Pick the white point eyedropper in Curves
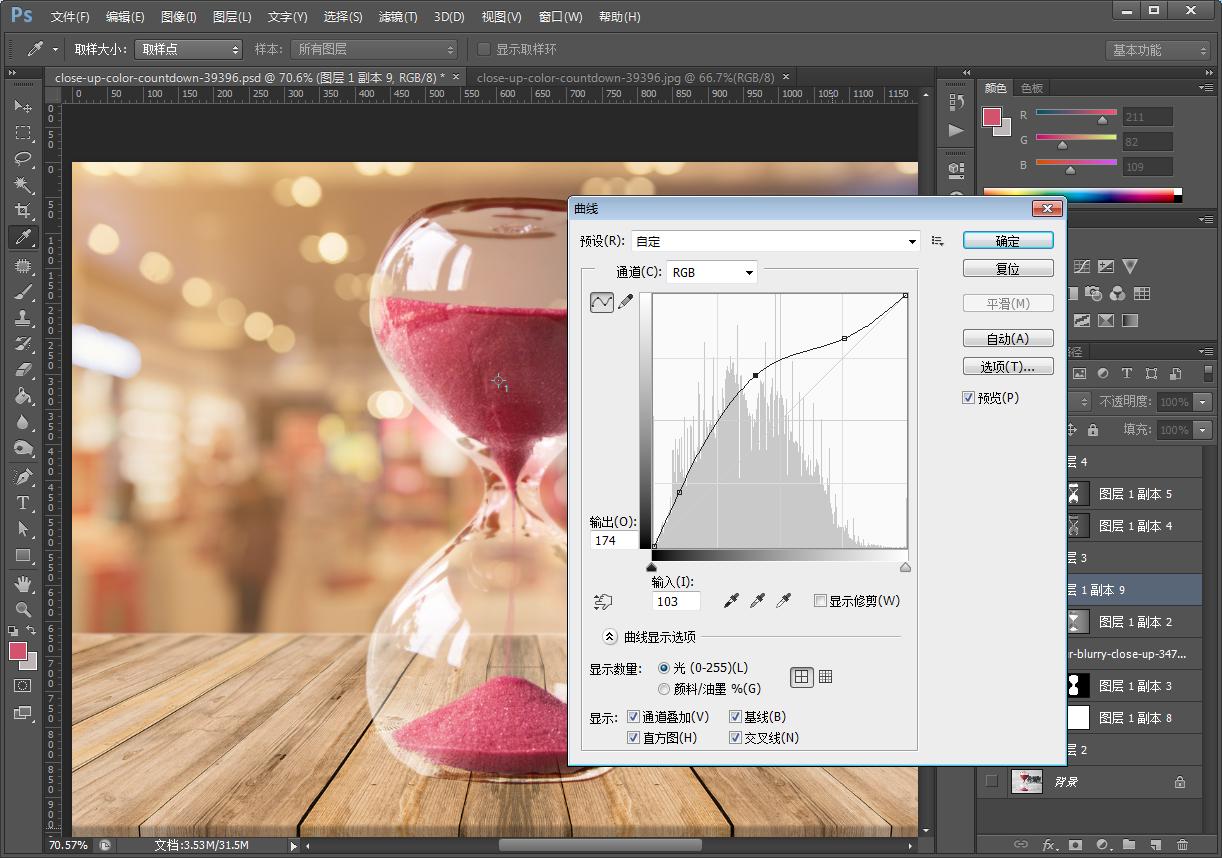The width and height of the screenshot is (1222, 858). [784, 600]
